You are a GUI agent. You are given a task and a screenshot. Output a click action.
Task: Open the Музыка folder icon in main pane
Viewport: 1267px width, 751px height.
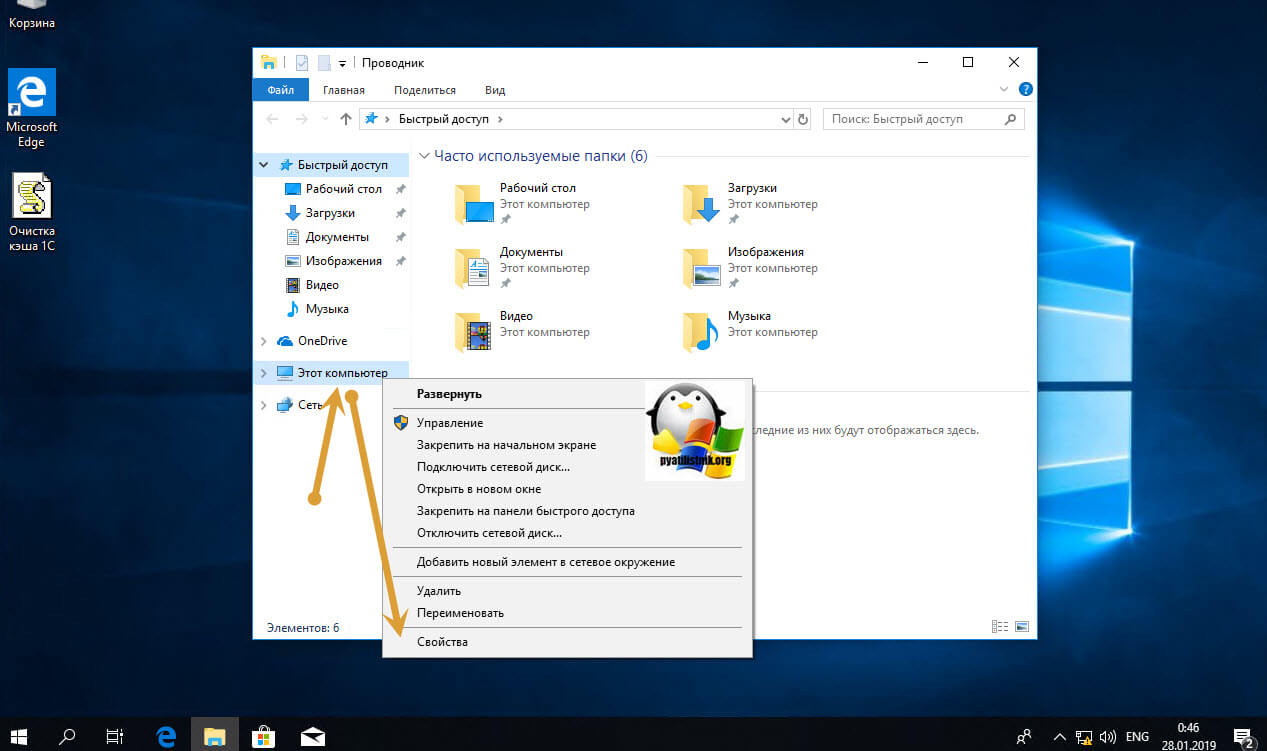(702, 332)
